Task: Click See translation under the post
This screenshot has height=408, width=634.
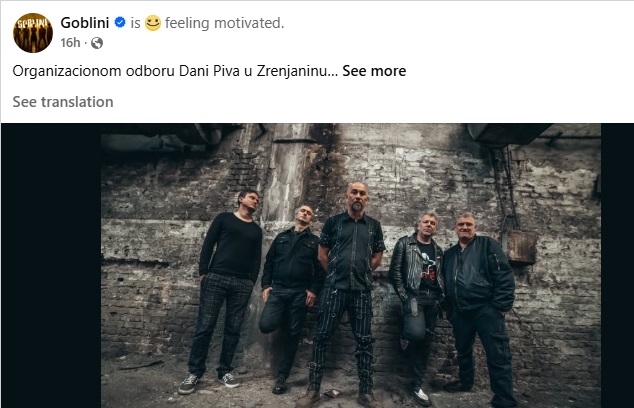Action: pyautogui.click(x=63, y=102)
